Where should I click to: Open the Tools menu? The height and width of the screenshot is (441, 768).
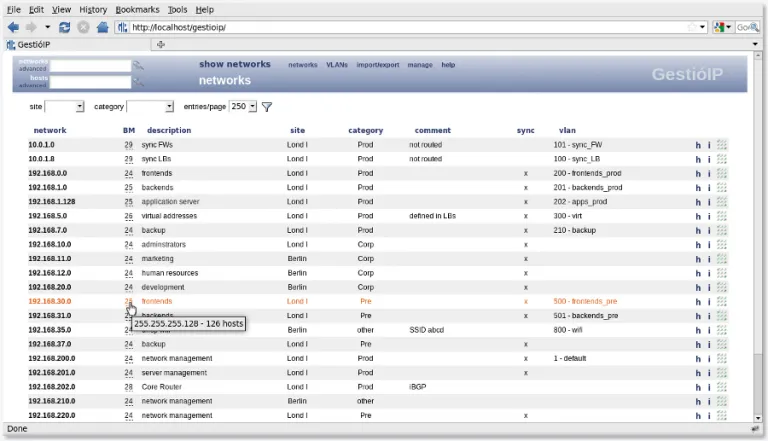click(177, 9)
